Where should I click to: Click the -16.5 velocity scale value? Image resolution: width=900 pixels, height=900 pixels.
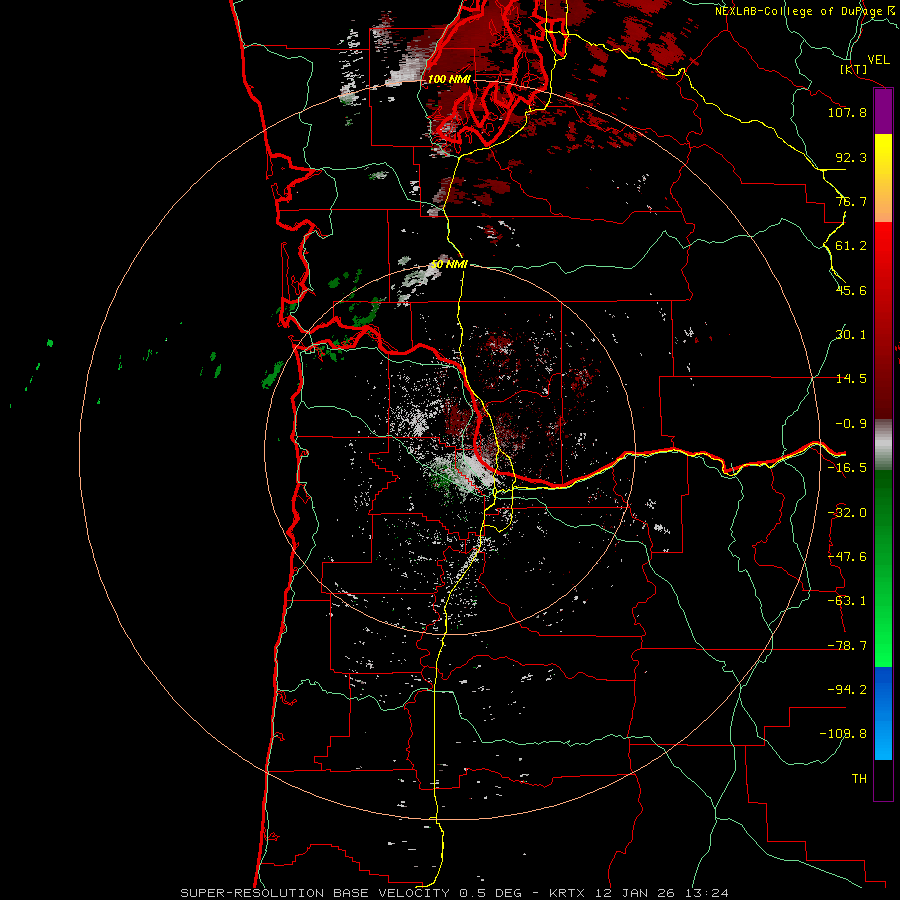pos(847,468)
